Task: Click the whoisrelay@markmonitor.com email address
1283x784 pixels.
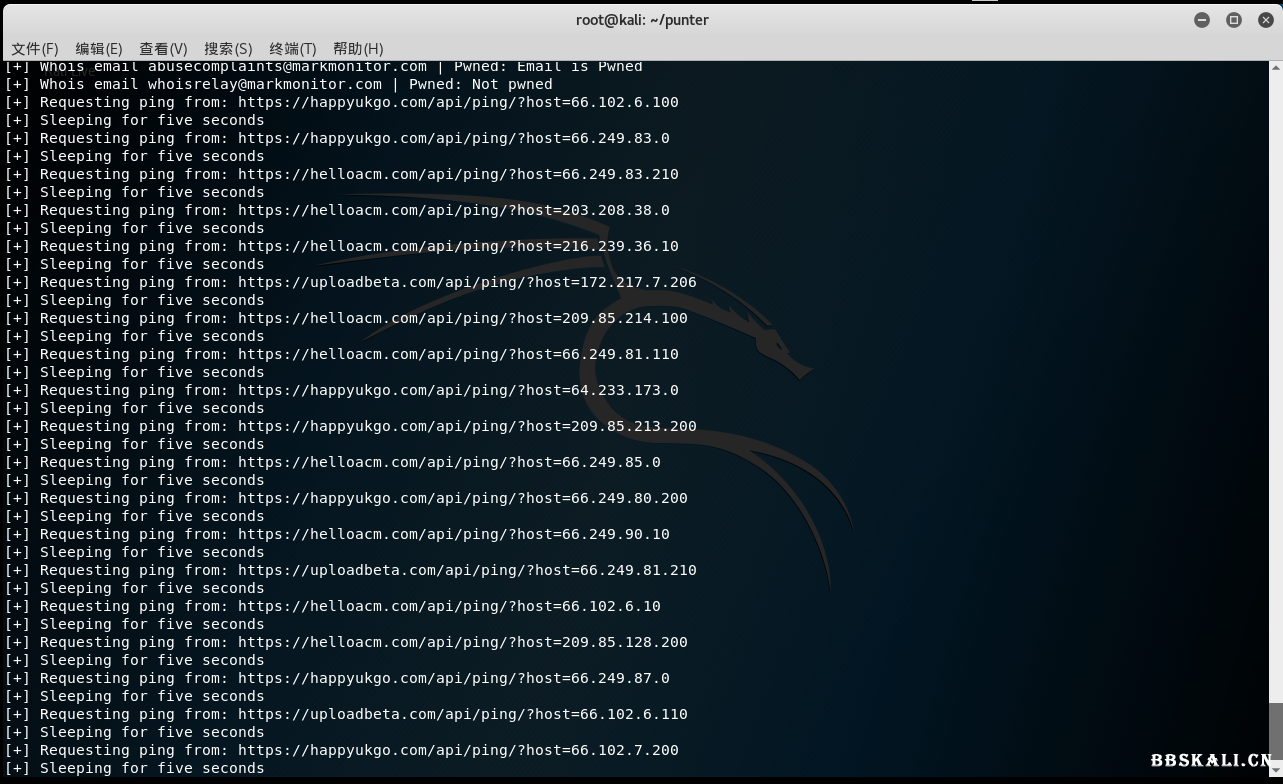Action: coord(265,84)
